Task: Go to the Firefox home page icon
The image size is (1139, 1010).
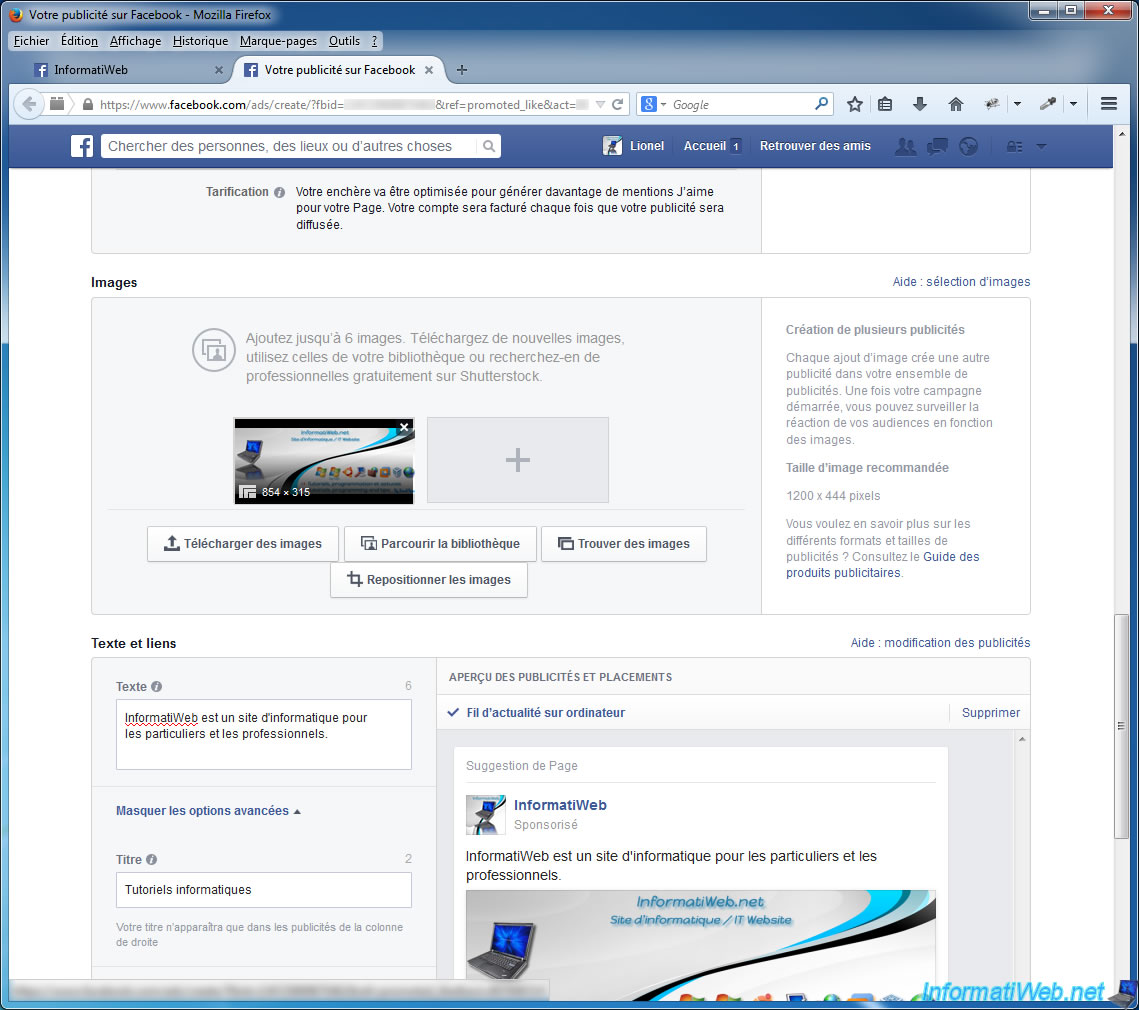Action: coord(956,104)
